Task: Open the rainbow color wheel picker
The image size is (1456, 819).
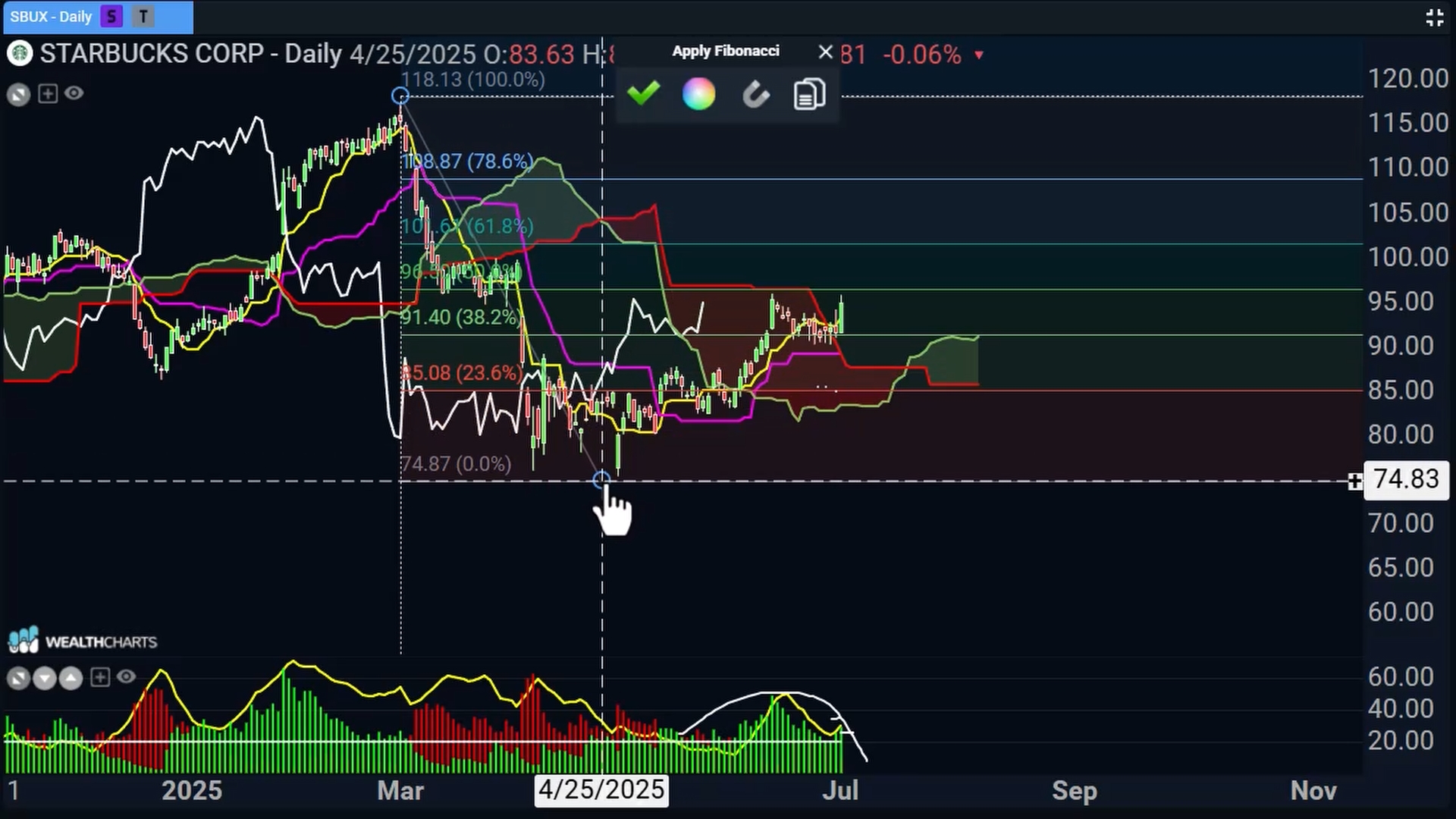Action: (x=698, y=94)
